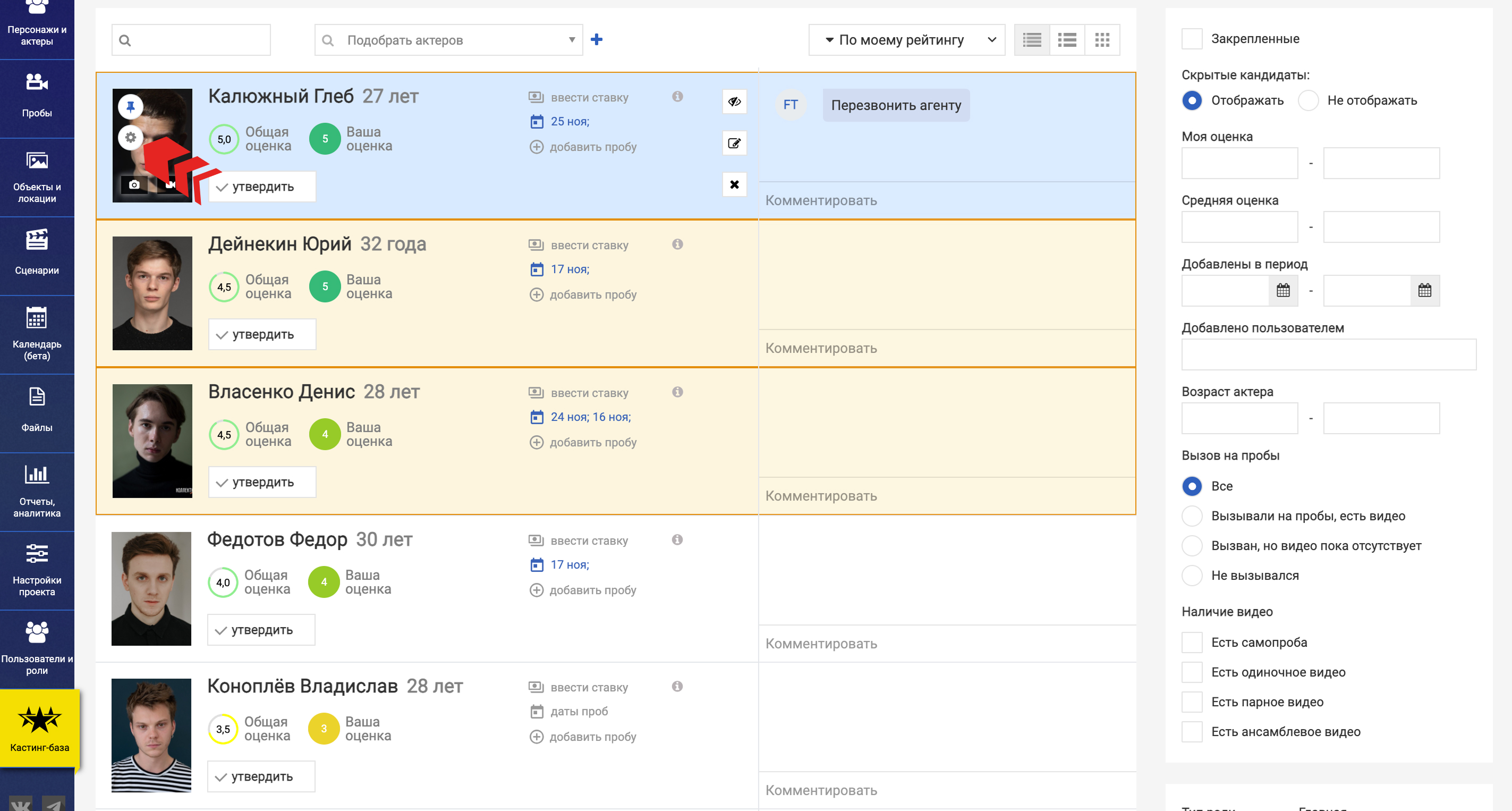Click the blue plus icon next to actor search
1512x811 pixels.
pyautogui.click(x=596, y=39)
